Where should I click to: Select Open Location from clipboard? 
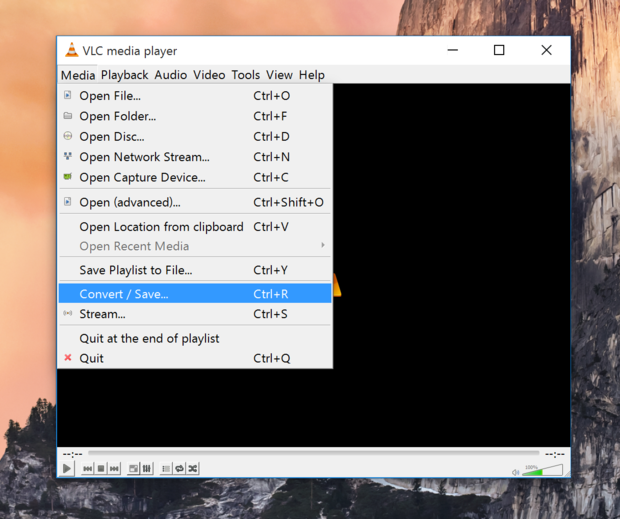click(195, 227)
